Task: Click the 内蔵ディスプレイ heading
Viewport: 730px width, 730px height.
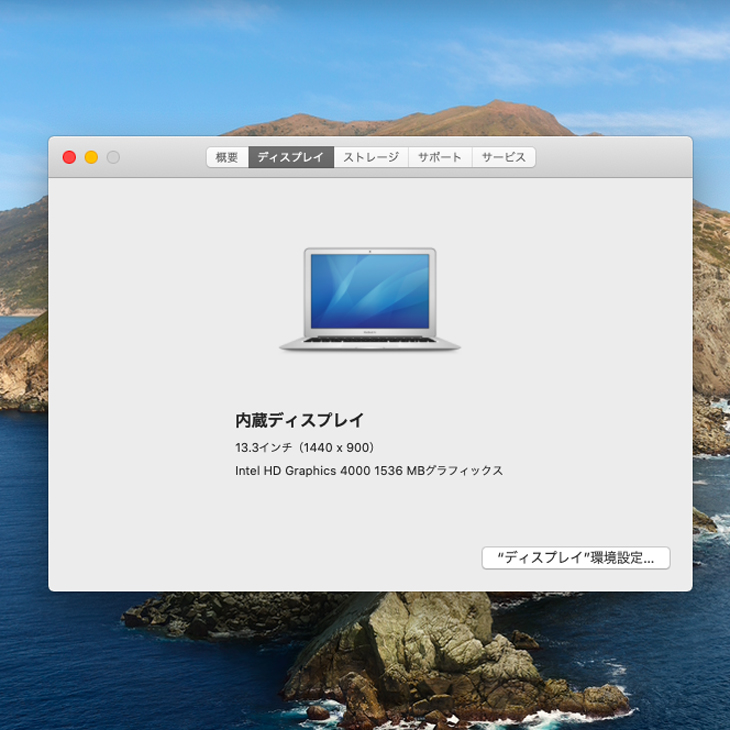Action: coord(299,420)
